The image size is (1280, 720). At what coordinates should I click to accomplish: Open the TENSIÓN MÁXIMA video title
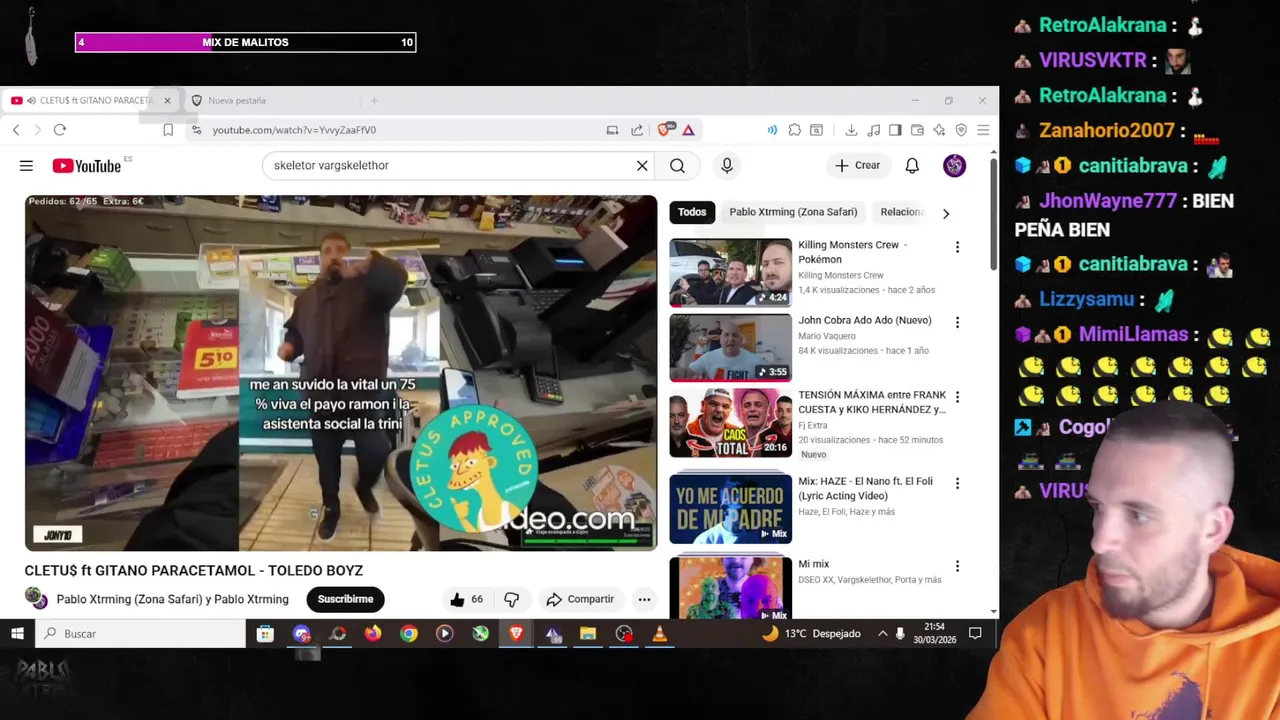click(872, 402)
